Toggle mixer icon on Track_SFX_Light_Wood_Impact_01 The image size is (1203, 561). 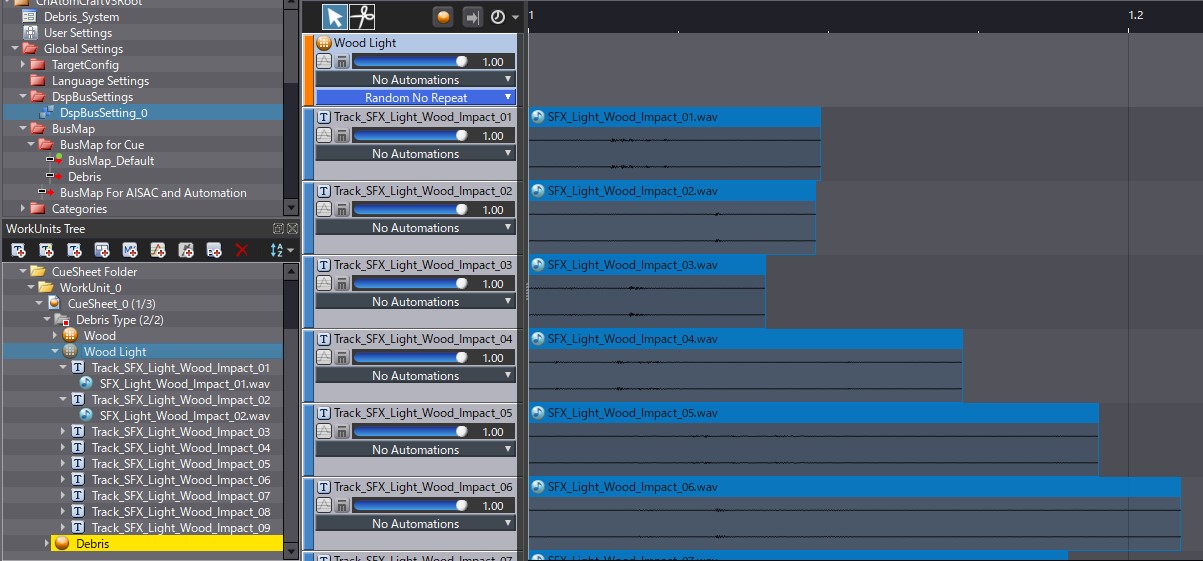pos(341,136)
